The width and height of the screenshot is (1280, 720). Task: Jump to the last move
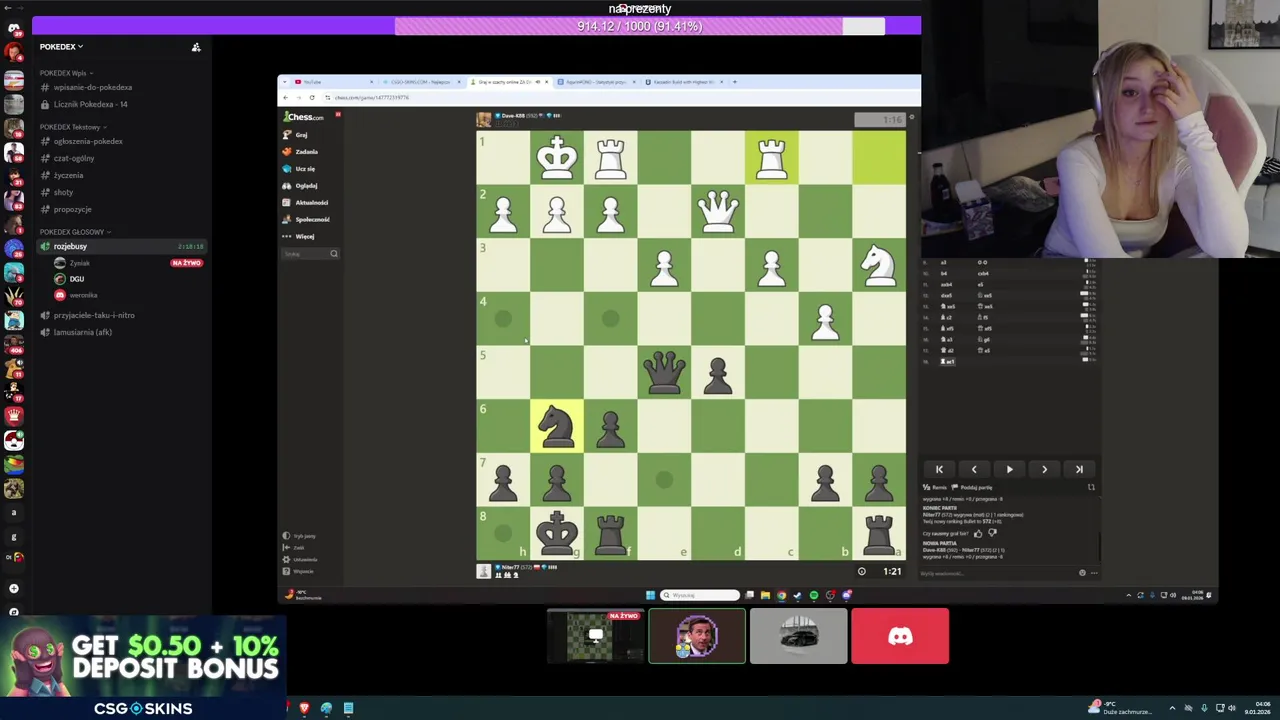click(x=1079, y=469)
